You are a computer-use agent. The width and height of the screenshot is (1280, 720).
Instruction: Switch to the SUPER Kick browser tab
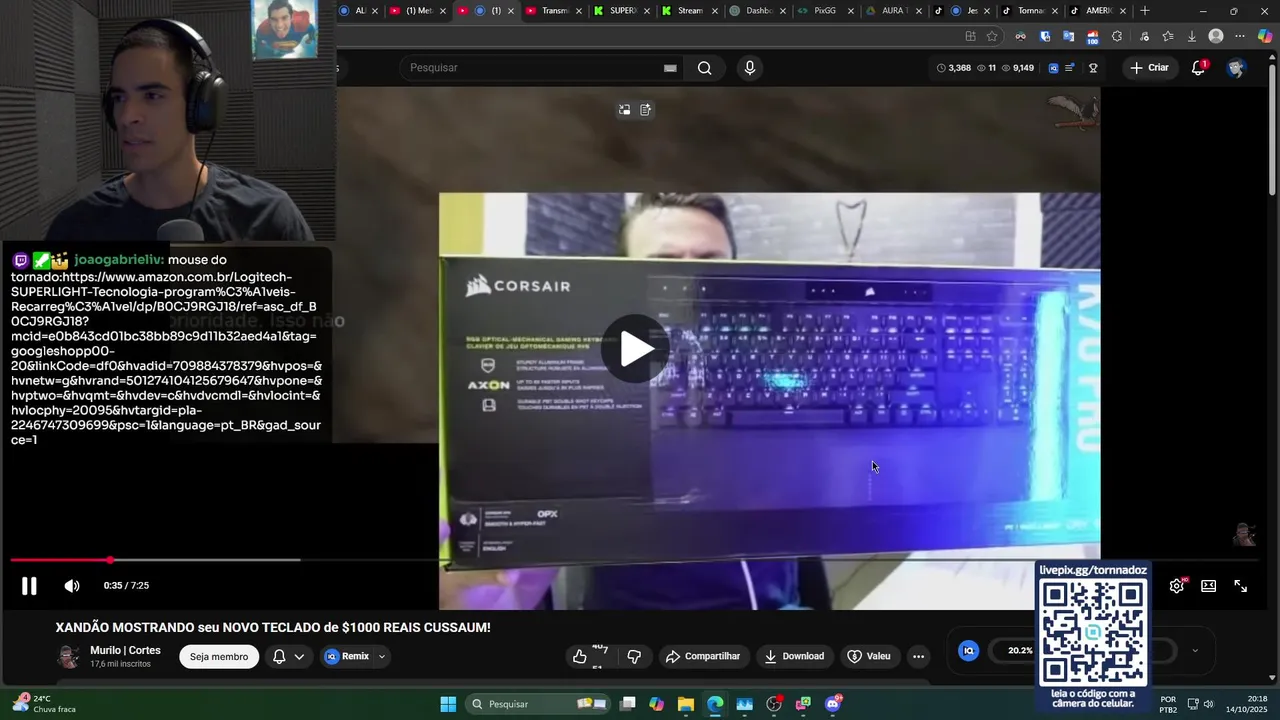pyautogui.click(x=621, y=11)
